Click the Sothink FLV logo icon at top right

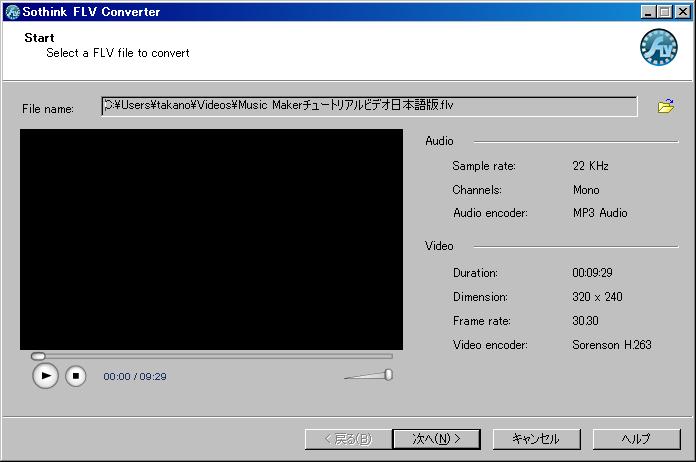pyautogui.click(x=659, y=47)
